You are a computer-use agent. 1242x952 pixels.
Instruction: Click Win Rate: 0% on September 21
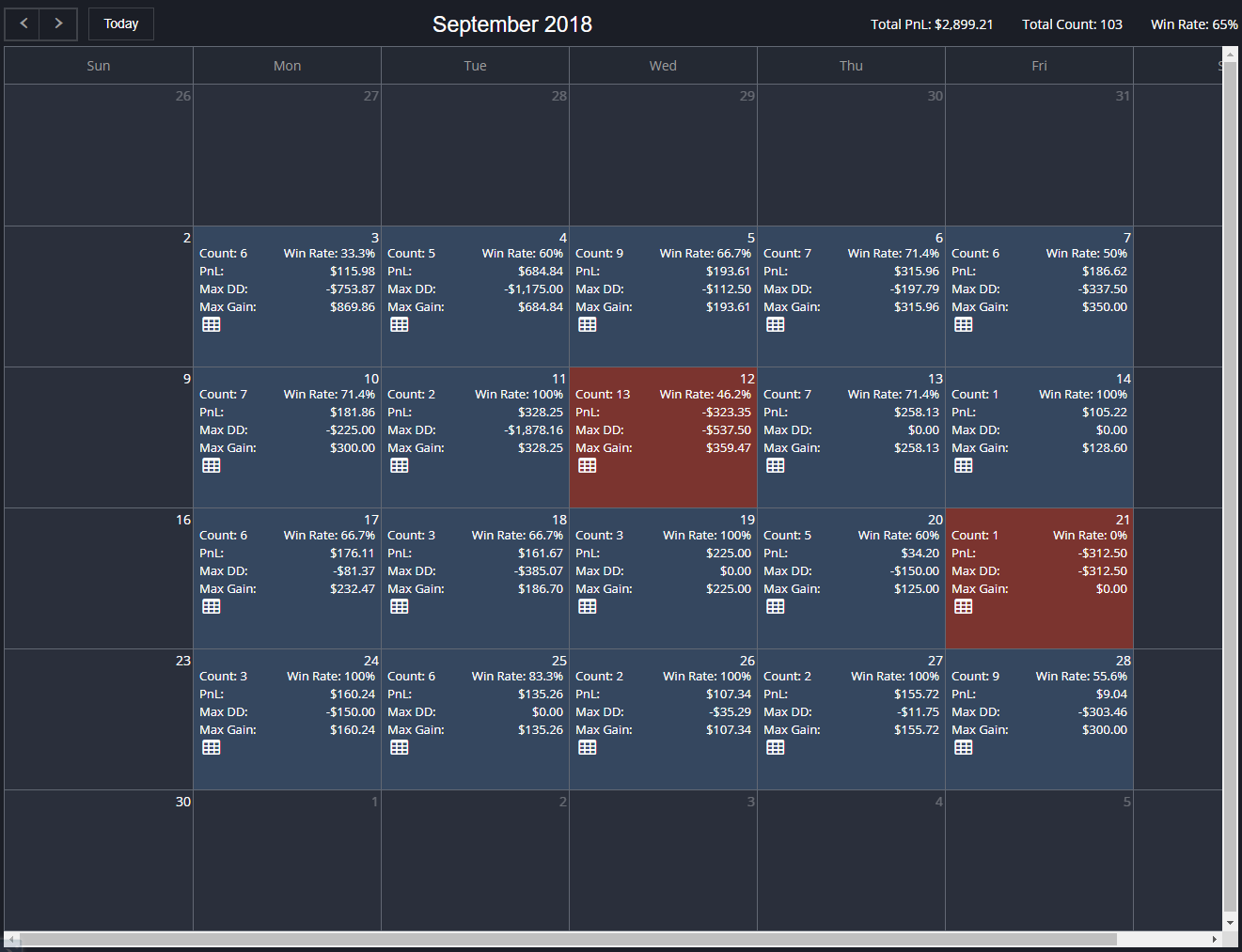click(x=1090, y=536)
